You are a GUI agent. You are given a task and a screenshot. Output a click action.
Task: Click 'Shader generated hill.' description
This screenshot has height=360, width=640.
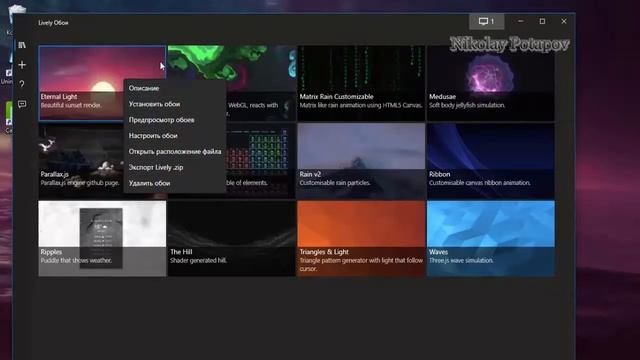198,260
